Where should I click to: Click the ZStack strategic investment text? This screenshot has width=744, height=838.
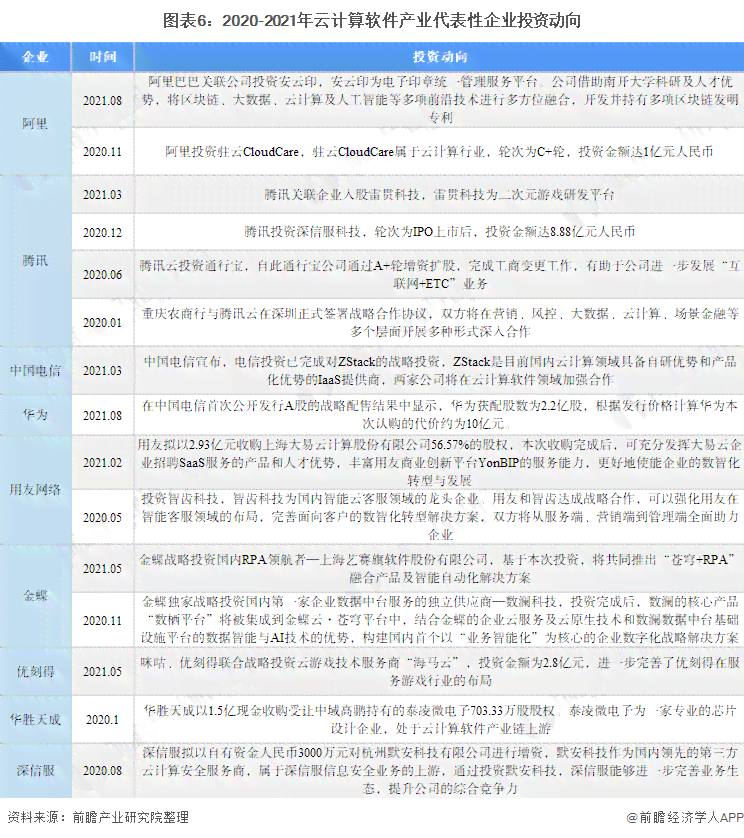coord(439,370)
